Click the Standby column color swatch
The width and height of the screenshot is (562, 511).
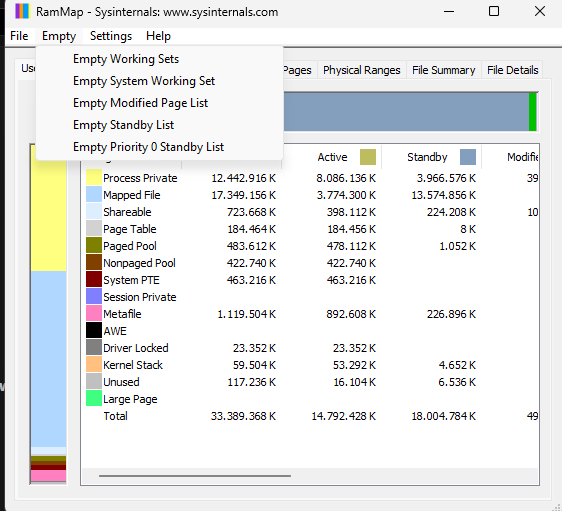(468, 157)
